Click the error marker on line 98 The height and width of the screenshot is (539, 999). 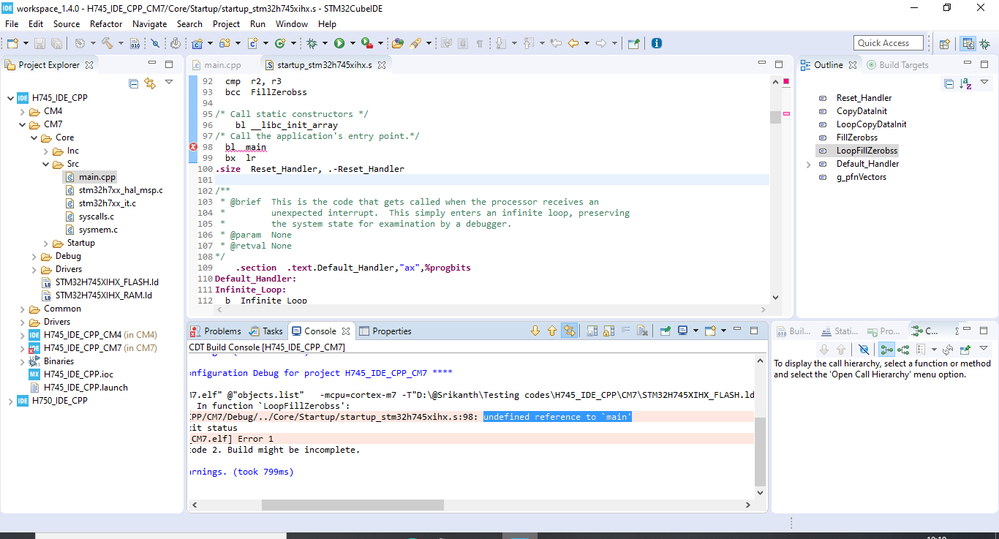pyautogui.click(x=193, y=147)
